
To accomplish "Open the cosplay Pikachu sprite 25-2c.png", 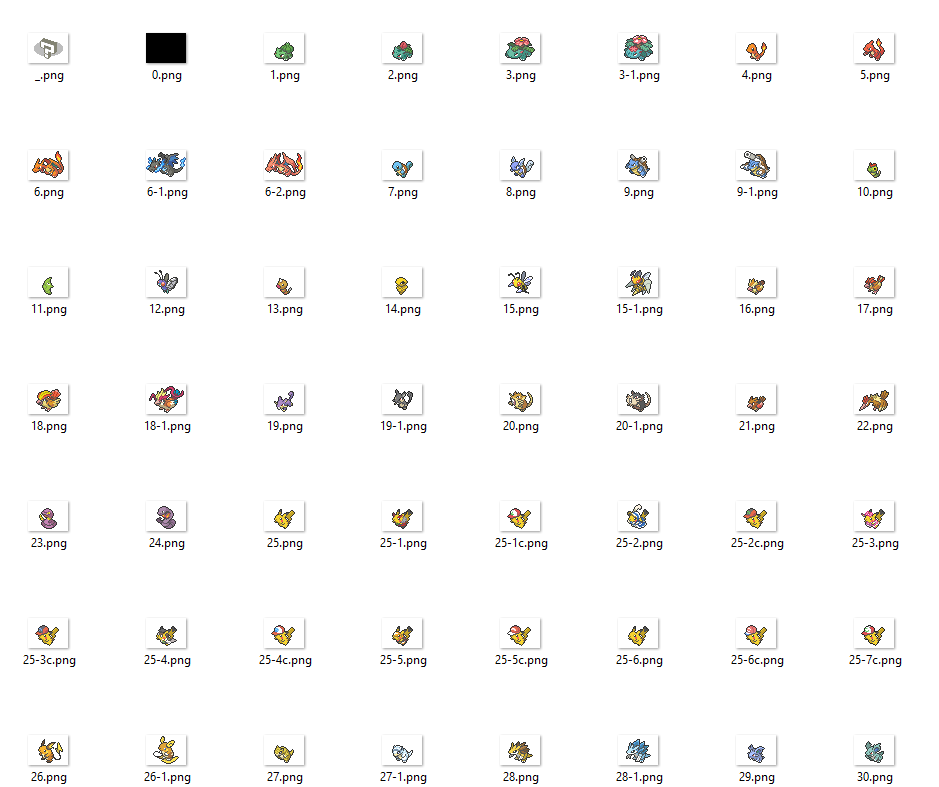I will [756, 515].
